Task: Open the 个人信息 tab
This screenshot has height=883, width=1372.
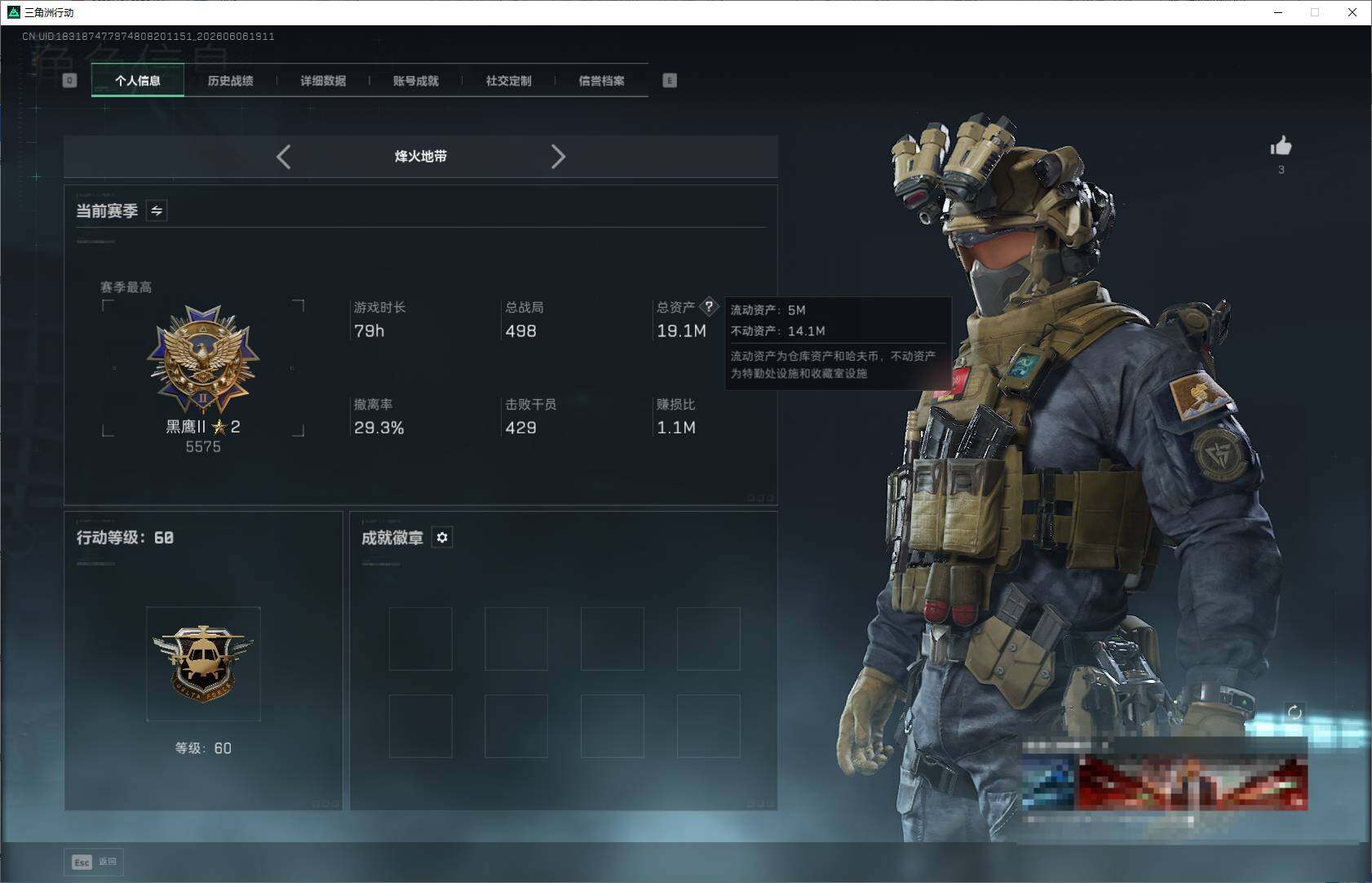Action: pos(138,80)
